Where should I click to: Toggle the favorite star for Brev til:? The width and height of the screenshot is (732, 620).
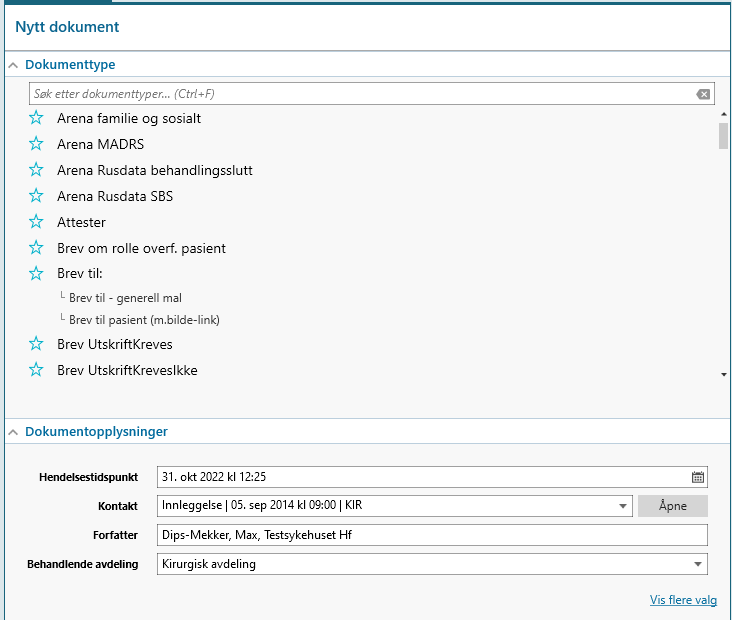(x=37, y=273)
